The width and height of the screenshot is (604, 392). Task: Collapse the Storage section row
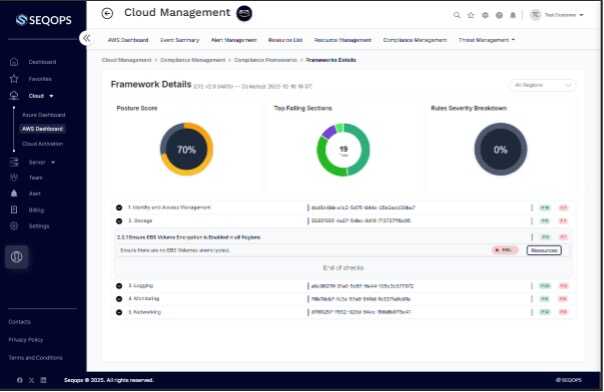click(x=119, y=221)
